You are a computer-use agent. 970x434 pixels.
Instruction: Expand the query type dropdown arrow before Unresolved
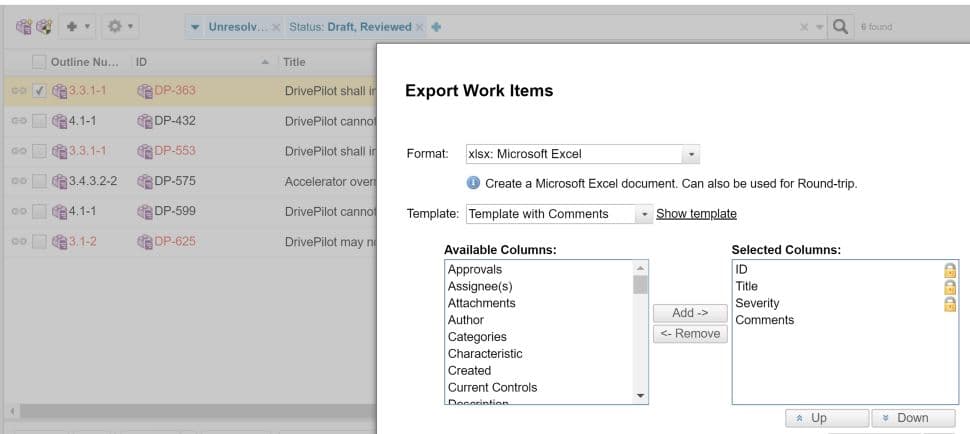(x=195, y=27)
